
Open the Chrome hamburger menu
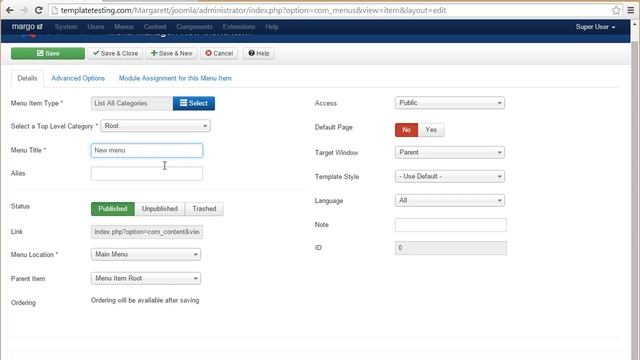(631, 10)
